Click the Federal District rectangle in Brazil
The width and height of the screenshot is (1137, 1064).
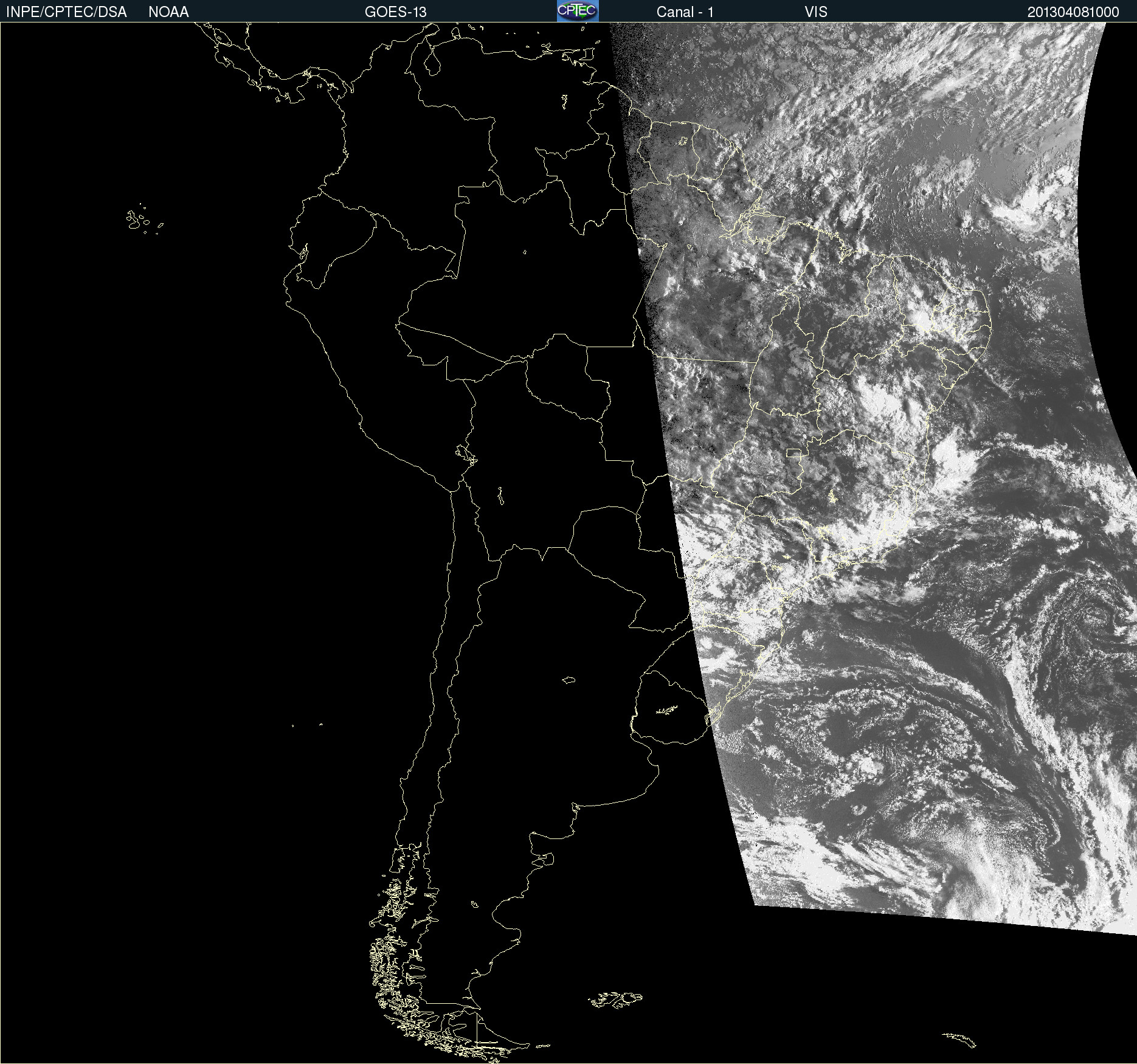[x=794, y=452]
